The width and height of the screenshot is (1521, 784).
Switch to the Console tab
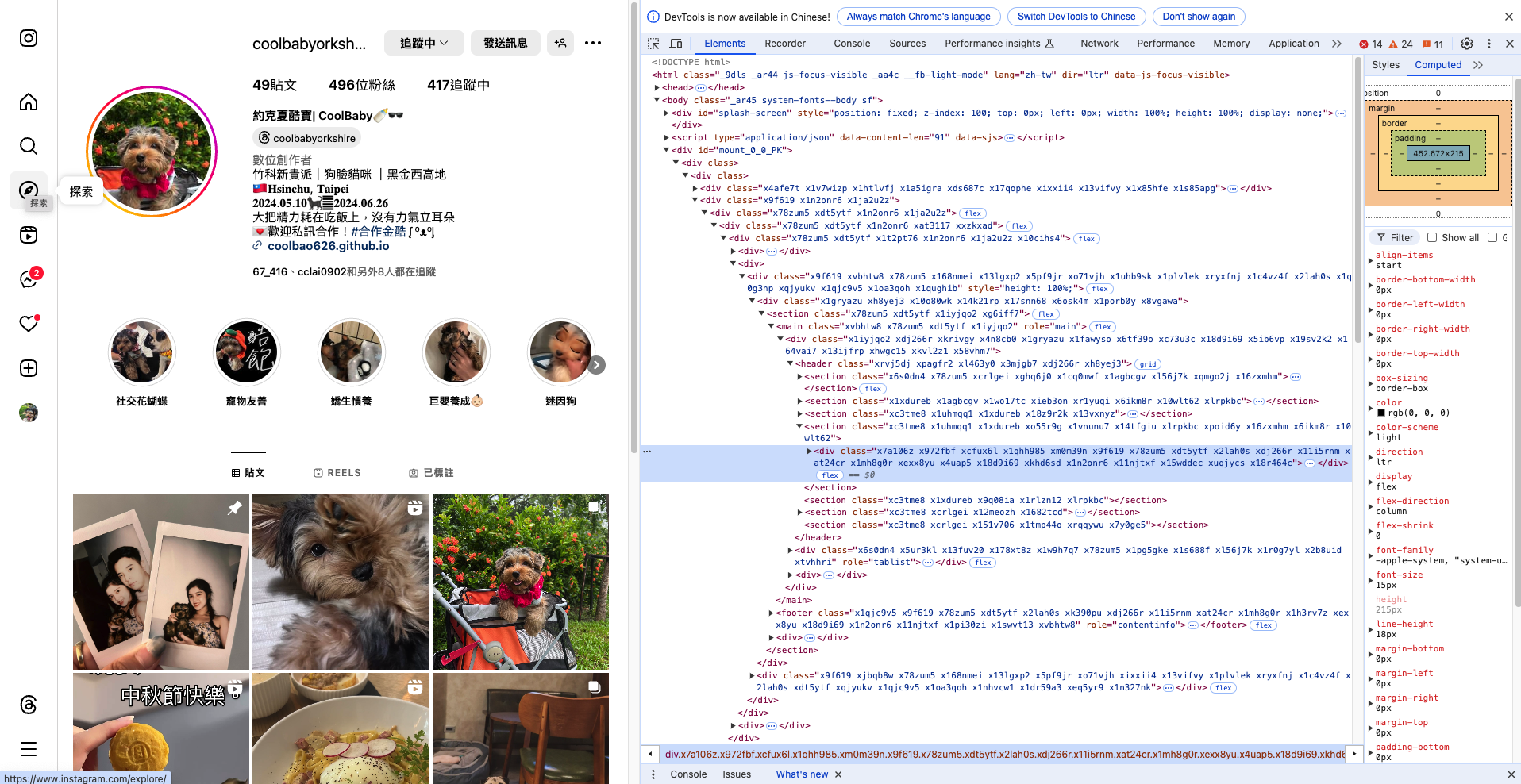[x=851, y=44]
